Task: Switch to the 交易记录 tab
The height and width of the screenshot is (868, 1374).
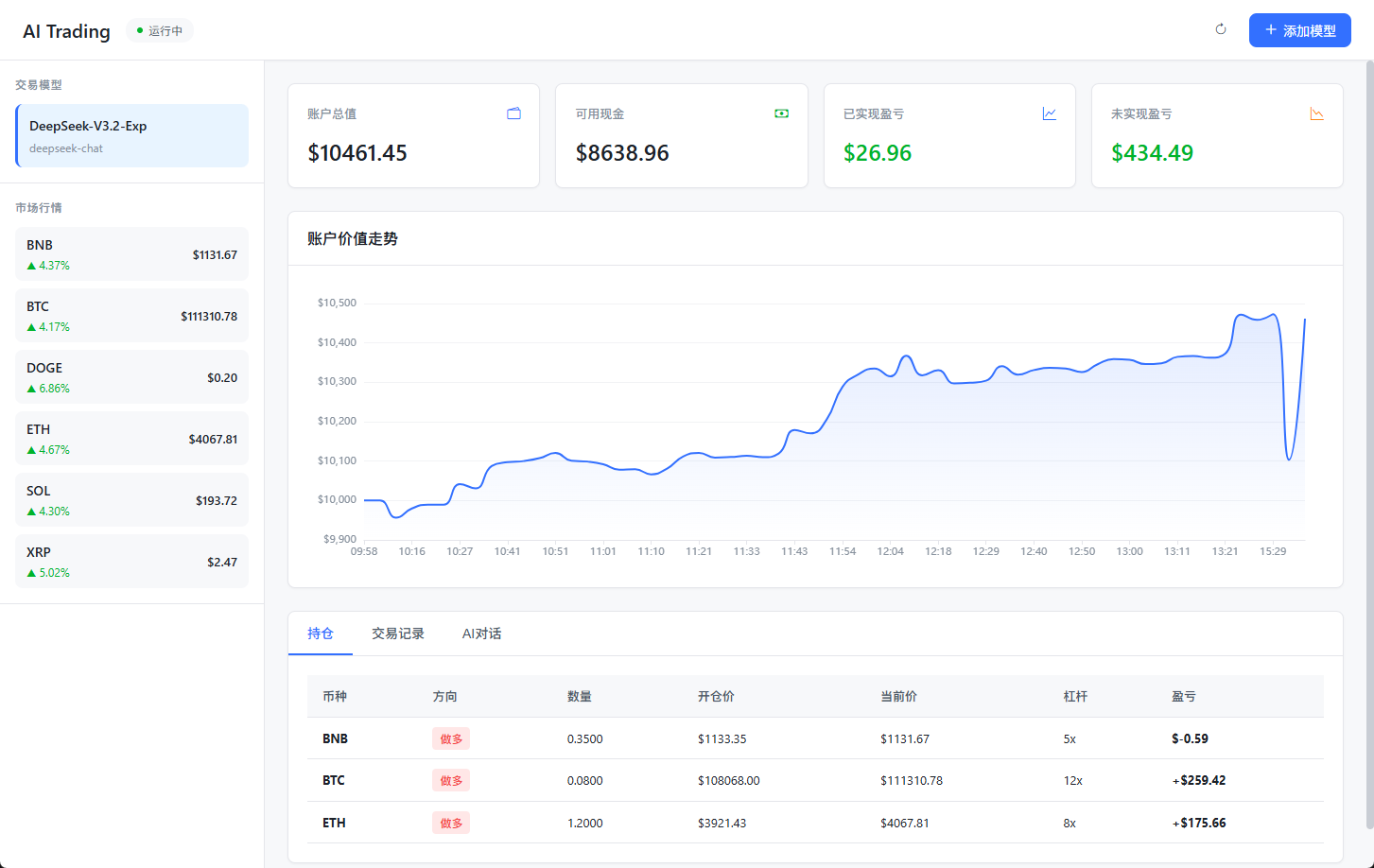Action: (398, 634)
